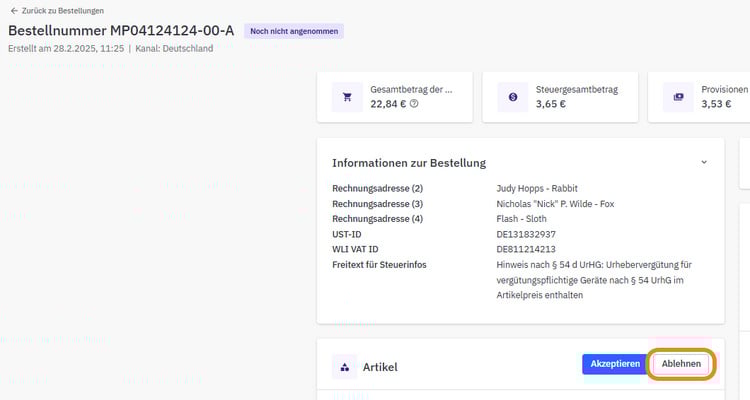Click the Artikel section shapes icon

344,367
